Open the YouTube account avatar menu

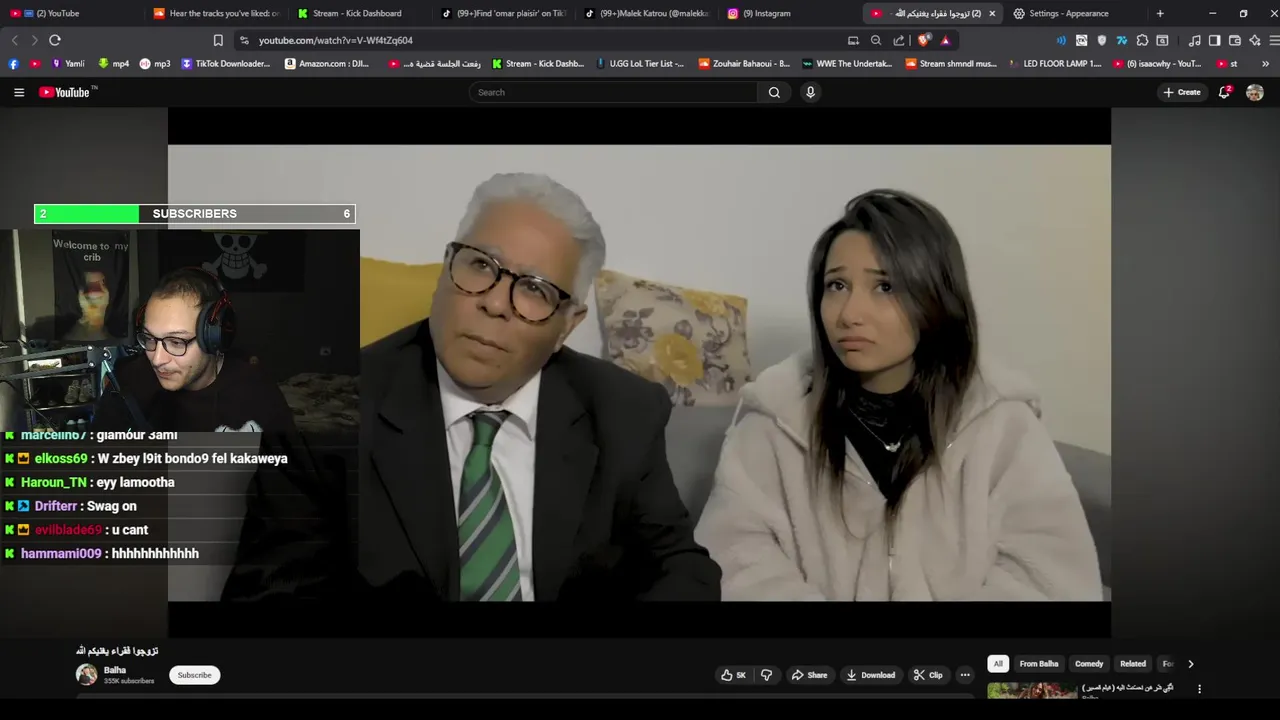coord(1255,92)
